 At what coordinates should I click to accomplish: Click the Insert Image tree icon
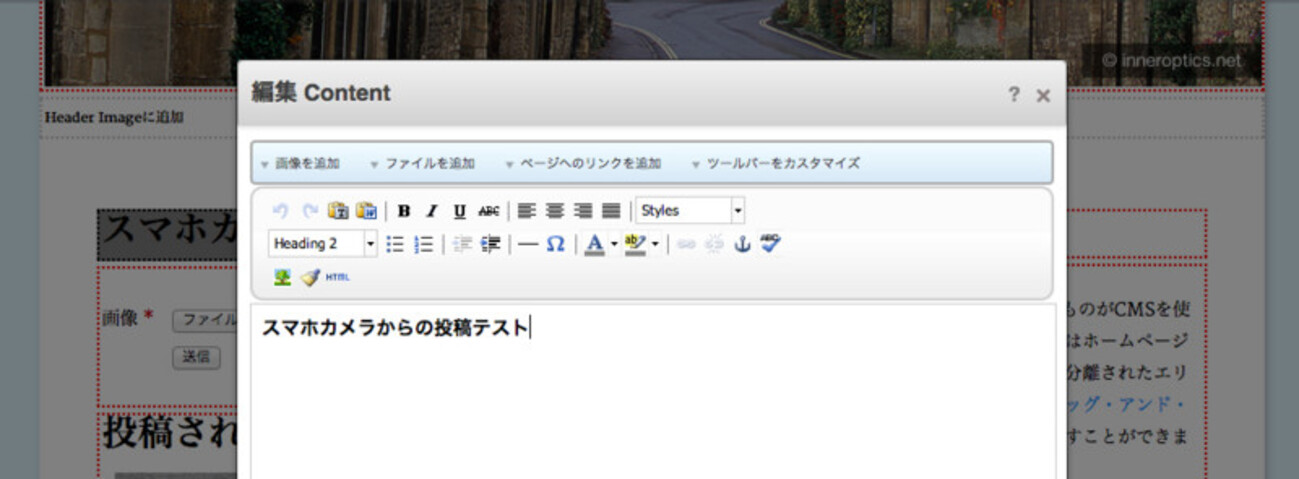coord(282,277)
